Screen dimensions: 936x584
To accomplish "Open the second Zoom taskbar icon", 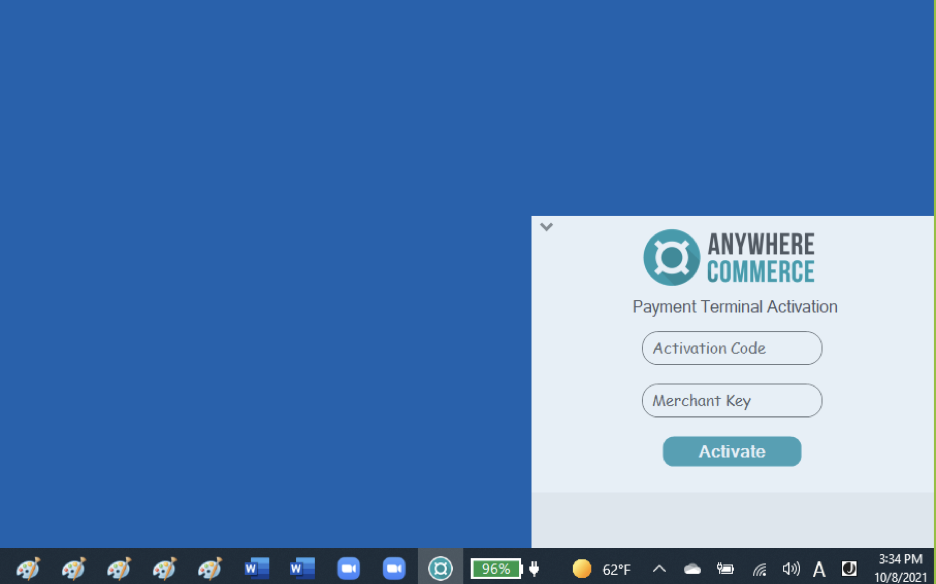I will pos(394,568).
